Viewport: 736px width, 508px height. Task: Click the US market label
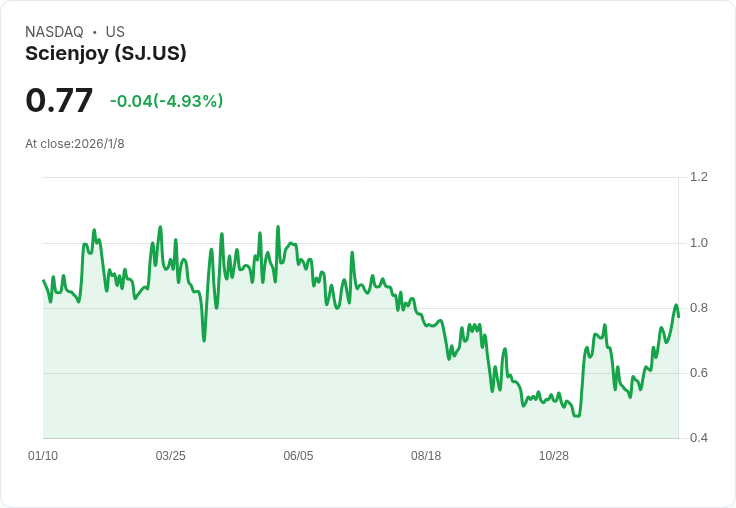(x=115, y=32)
